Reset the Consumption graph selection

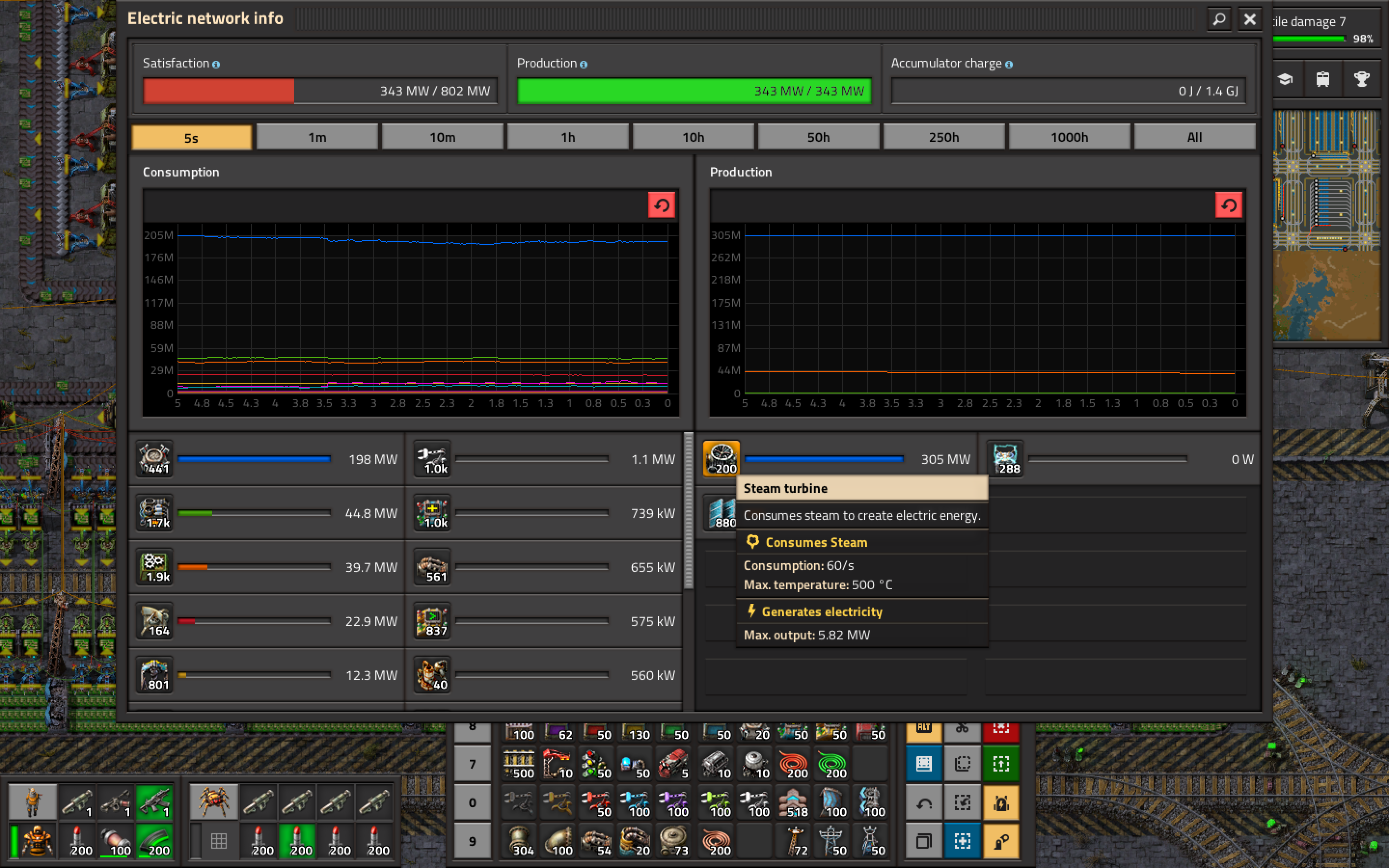pyautogui.click(x=662, y=205)
